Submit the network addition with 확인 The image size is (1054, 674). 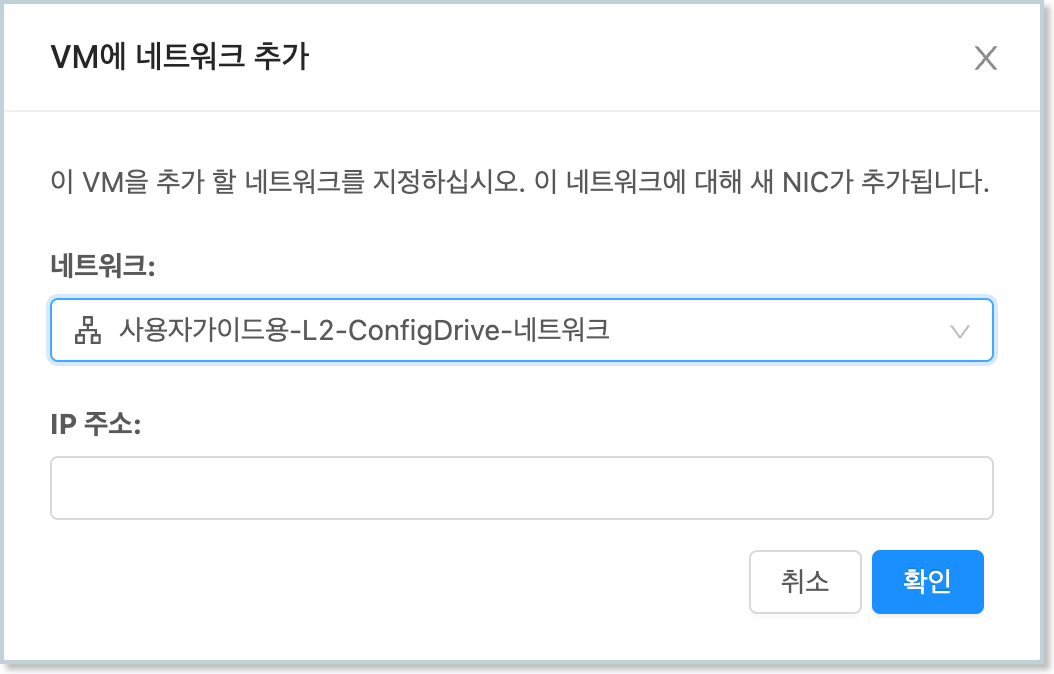pyautogui.click(x=927, y=582)
